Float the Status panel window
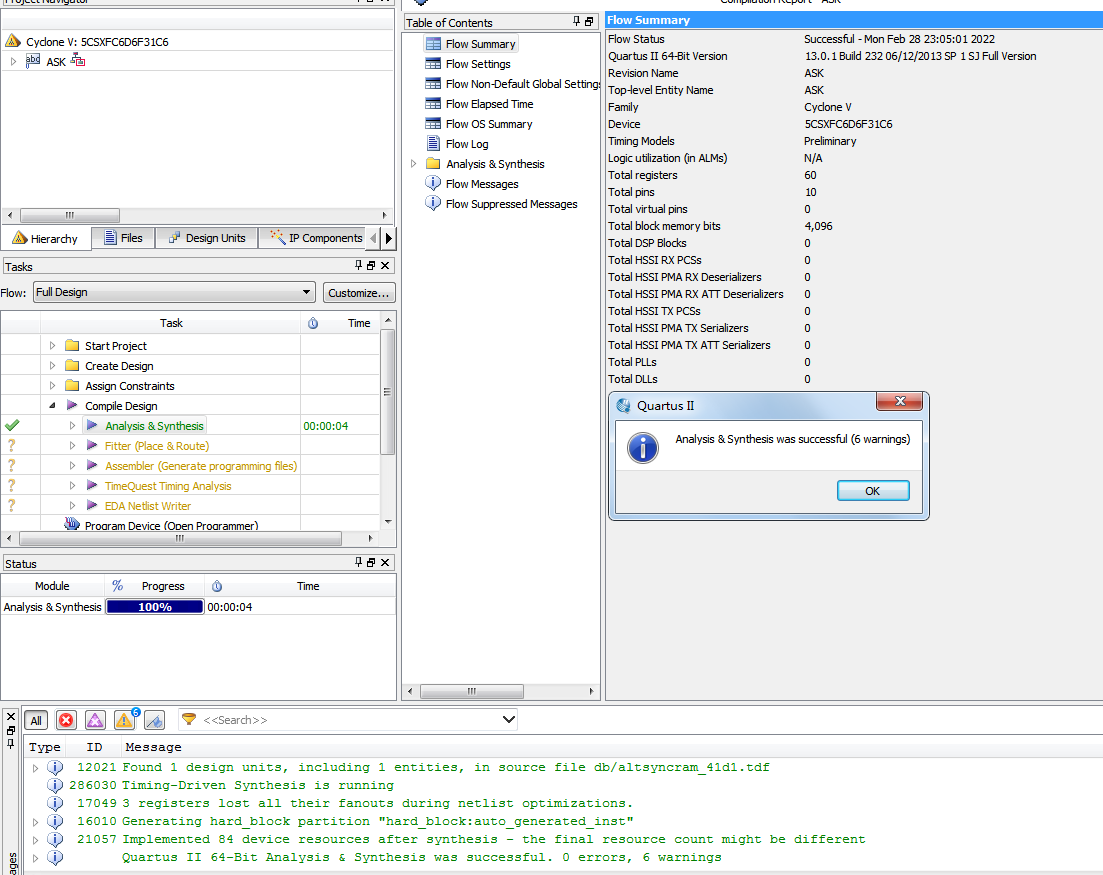 click(371, 562)
